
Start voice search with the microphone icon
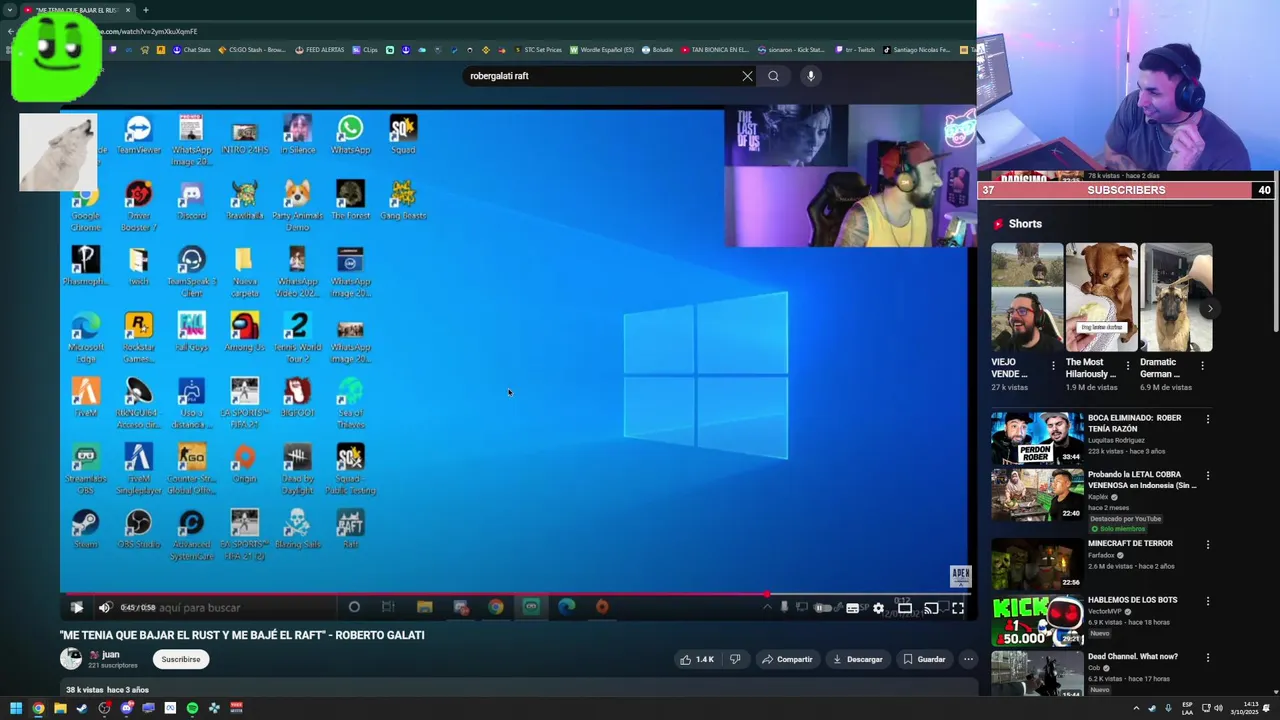(811, 76)
